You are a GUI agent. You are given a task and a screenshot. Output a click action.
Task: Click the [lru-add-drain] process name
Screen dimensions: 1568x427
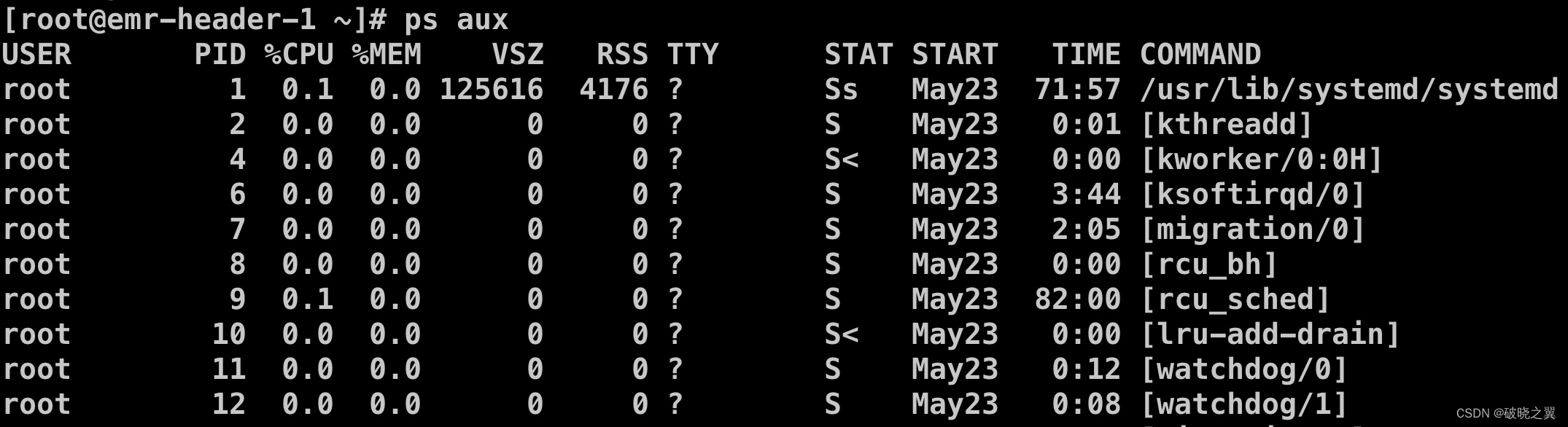pos(1270,334)
